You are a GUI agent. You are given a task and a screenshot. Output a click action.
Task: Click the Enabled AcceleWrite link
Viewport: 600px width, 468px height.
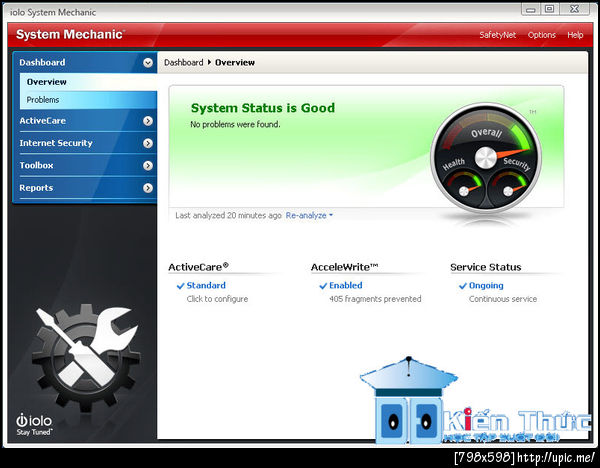point(346,285)
